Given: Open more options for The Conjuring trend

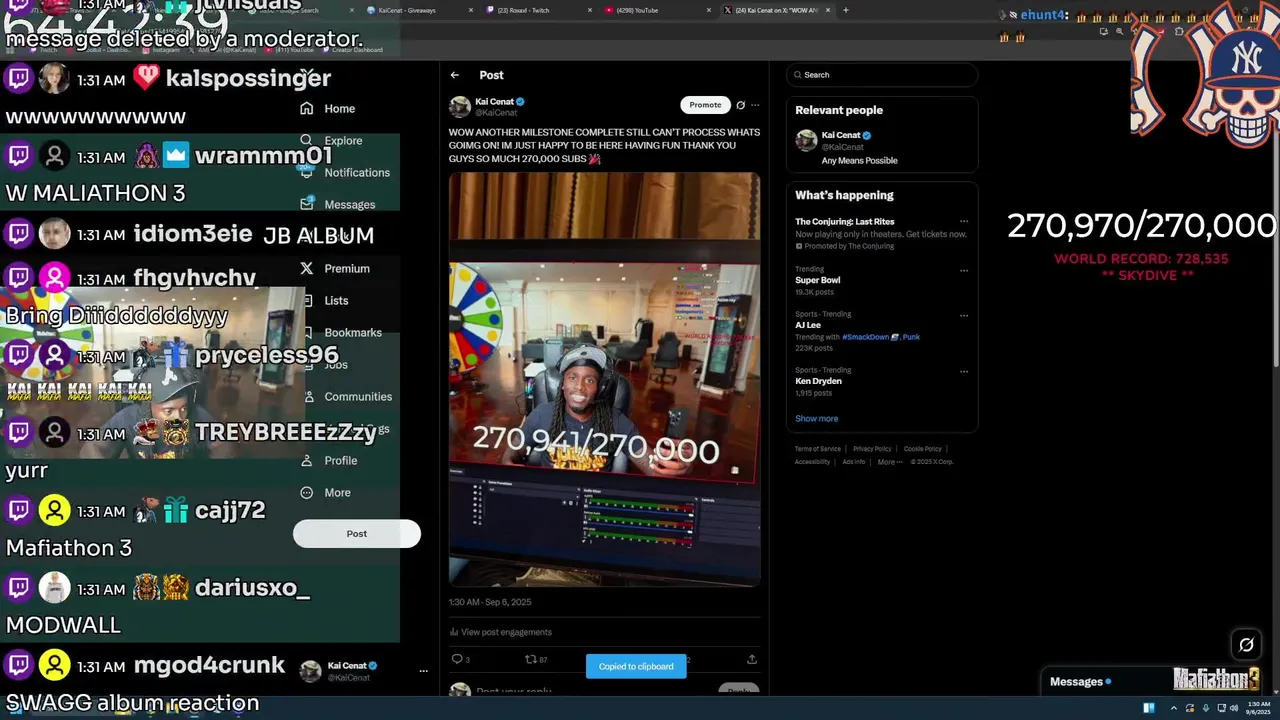Looking at the screenshot, I should pyautogui.click(x=964, y=222).
